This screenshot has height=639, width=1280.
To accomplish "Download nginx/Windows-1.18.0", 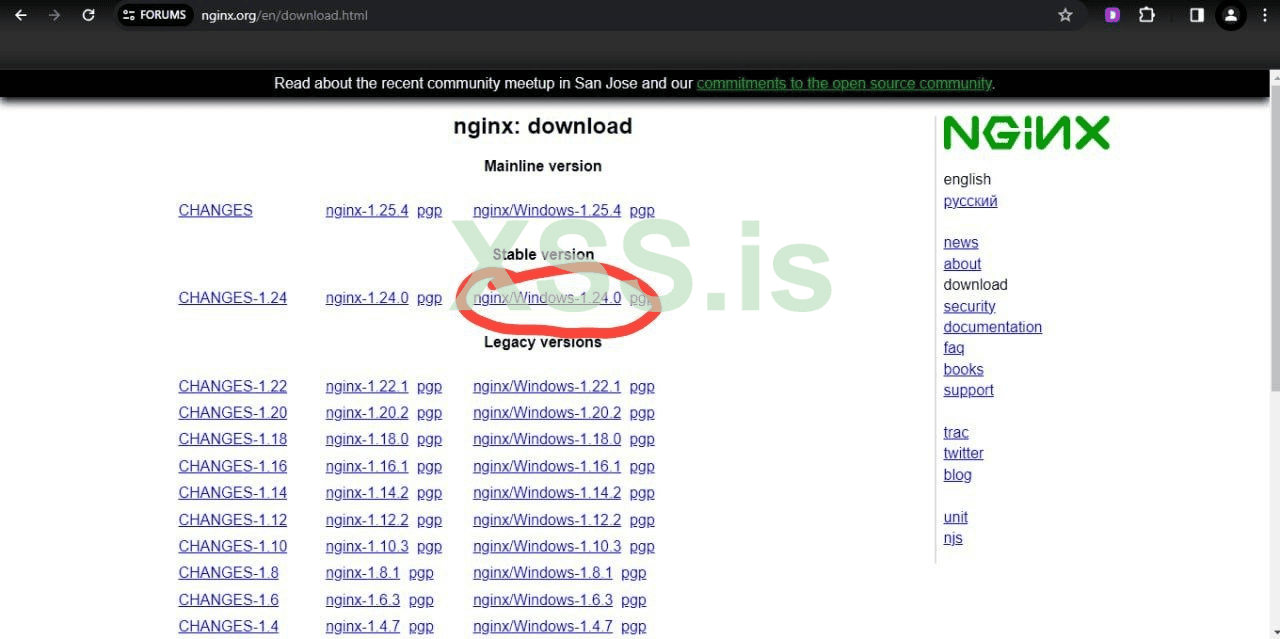I will point(547,439).
